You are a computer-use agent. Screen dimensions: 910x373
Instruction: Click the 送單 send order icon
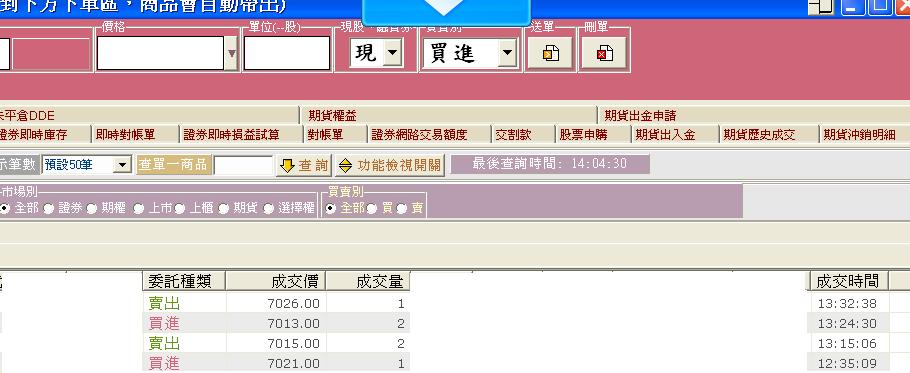[550, 53]
